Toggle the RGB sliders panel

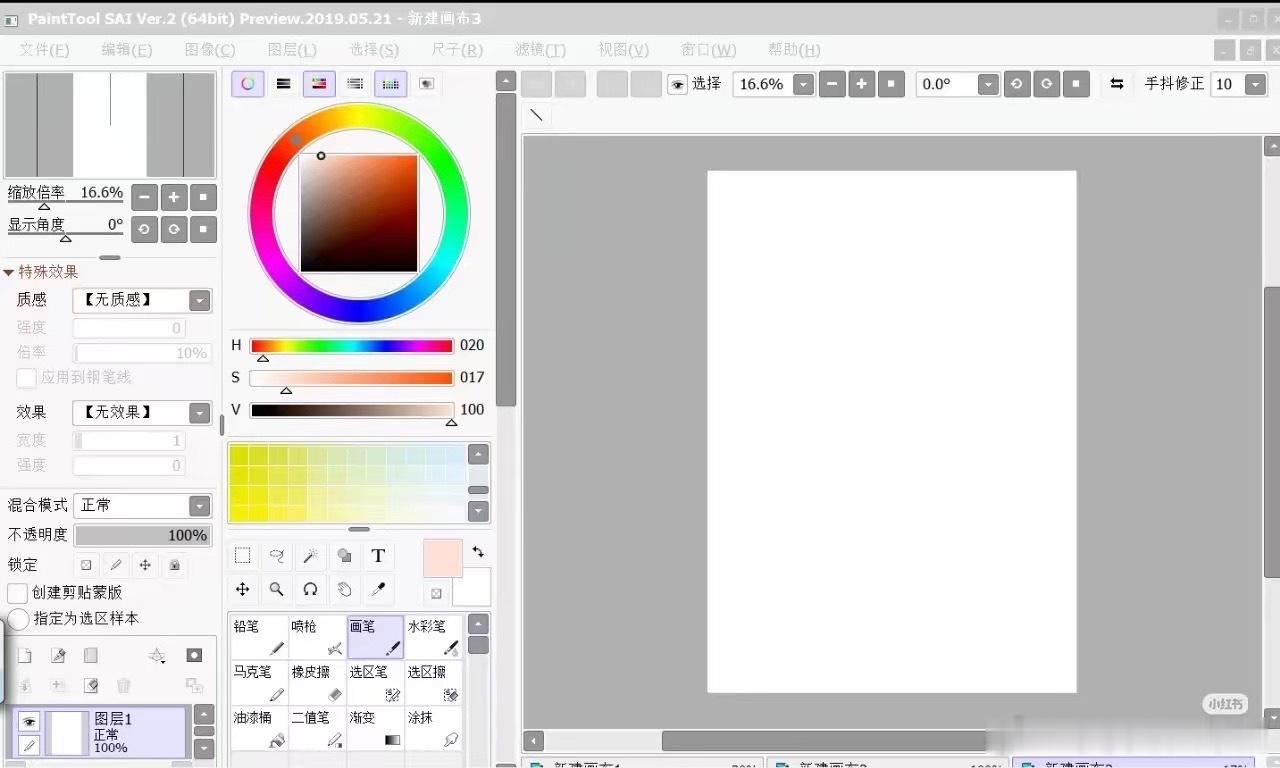(283, 84)
